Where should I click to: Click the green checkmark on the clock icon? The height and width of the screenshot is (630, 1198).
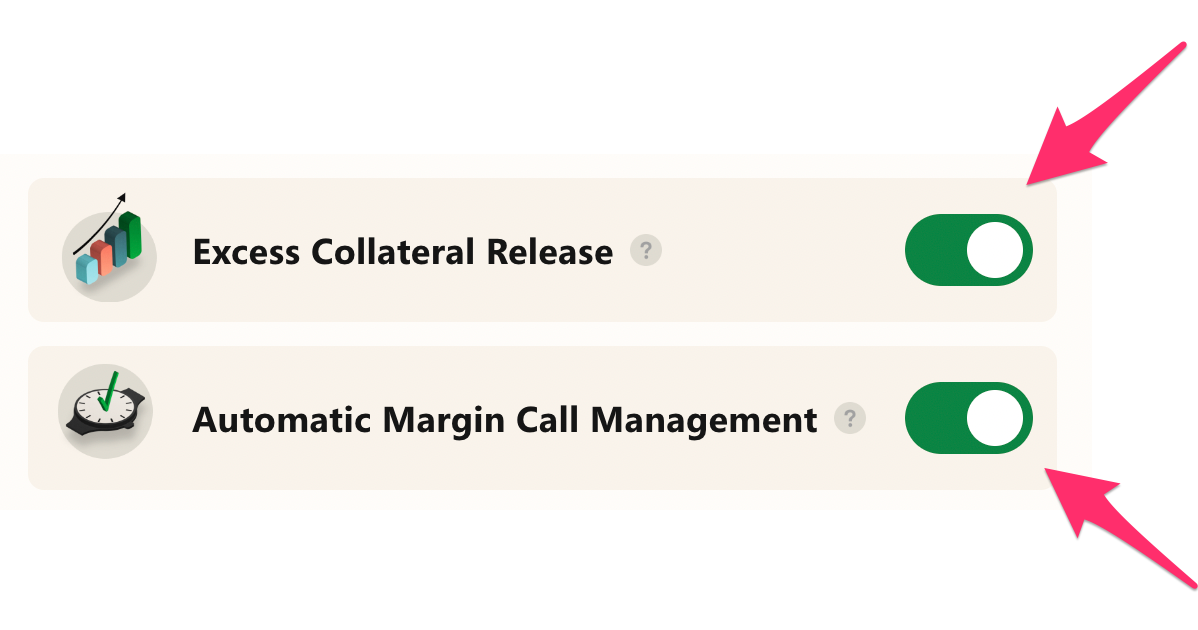pyautogui.click(x=109, y=391)
